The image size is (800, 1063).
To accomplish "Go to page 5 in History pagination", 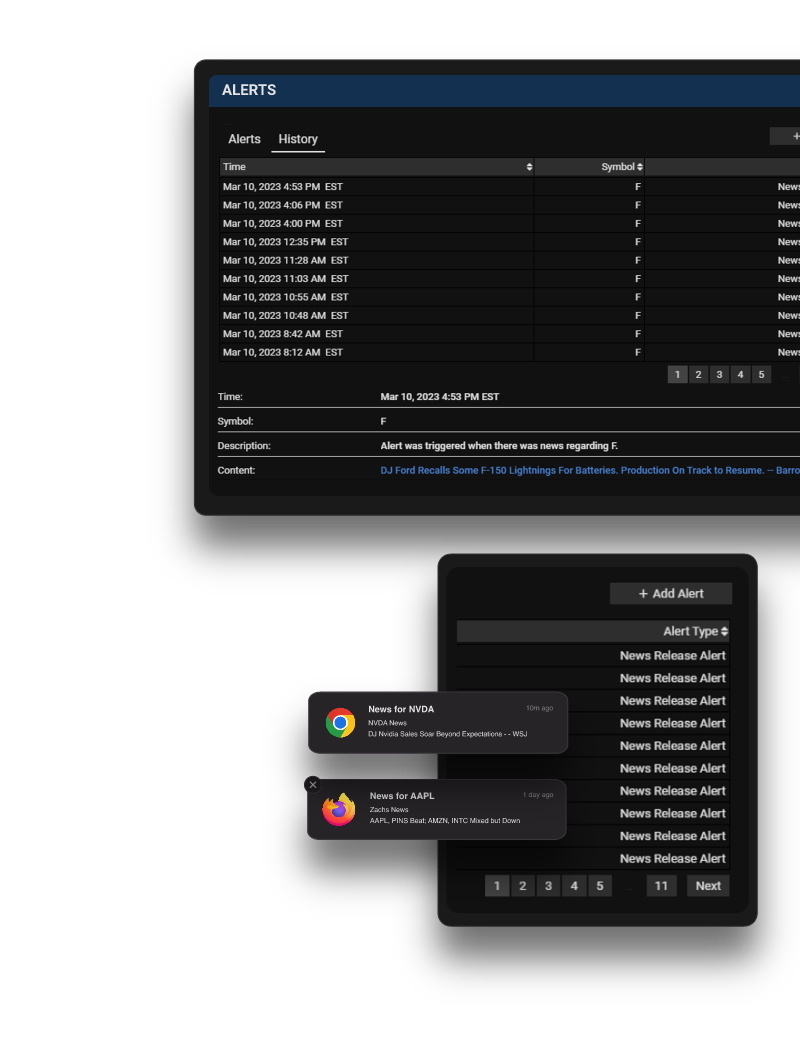I will [x=761, y=375].
